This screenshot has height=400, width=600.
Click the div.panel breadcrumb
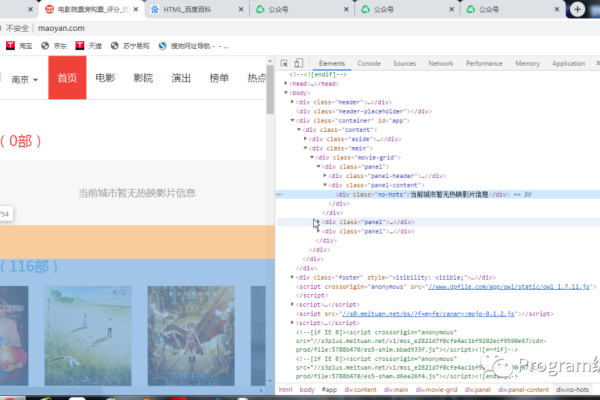(x=478, y=390)
